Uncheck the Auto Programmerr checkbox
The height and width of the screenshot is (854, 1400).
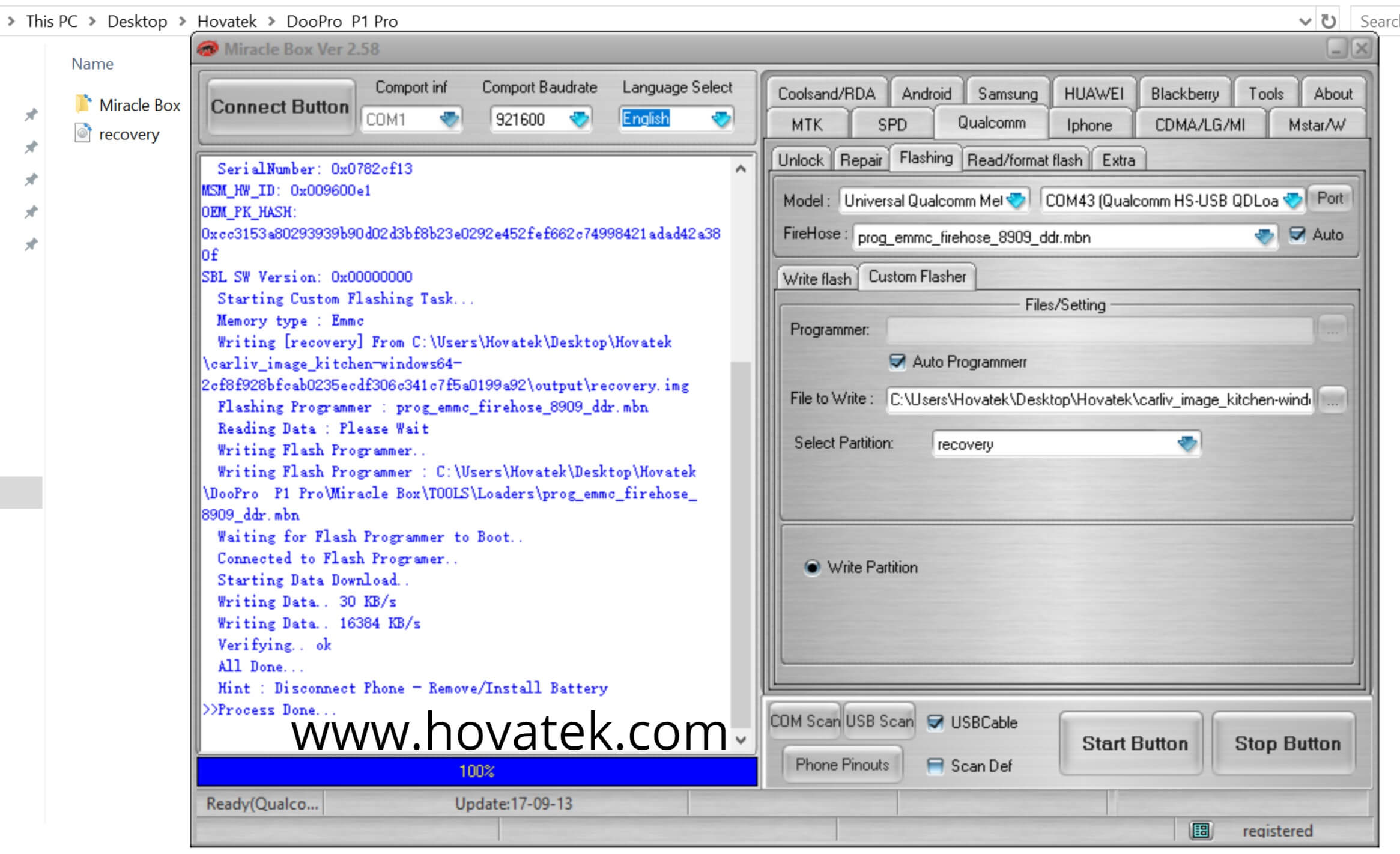897,362
